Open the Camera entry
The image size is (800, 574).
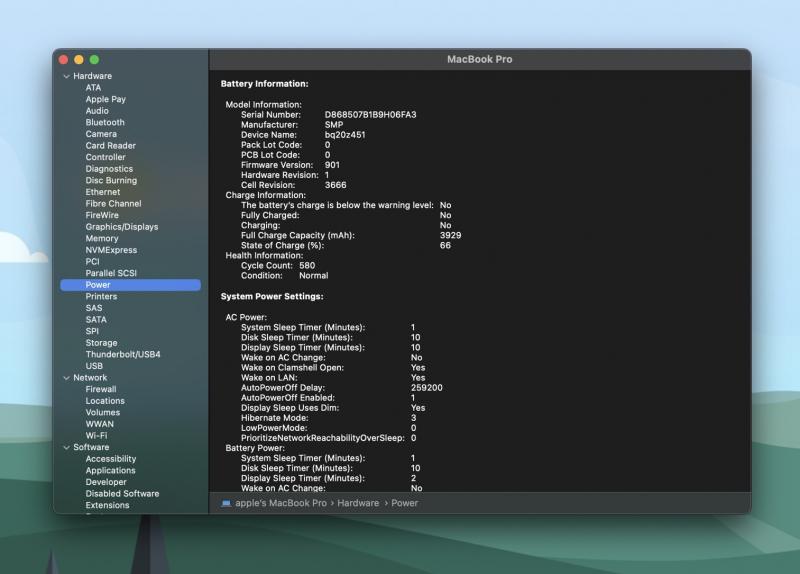[101, 134]
